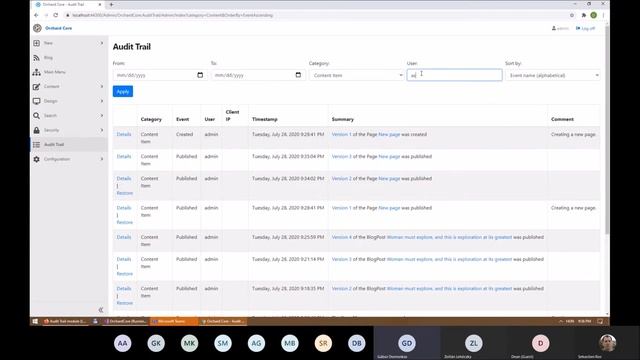640x360 pixels.
Task: Open the browser extensions puzzle icon
Action: point(584,15)
